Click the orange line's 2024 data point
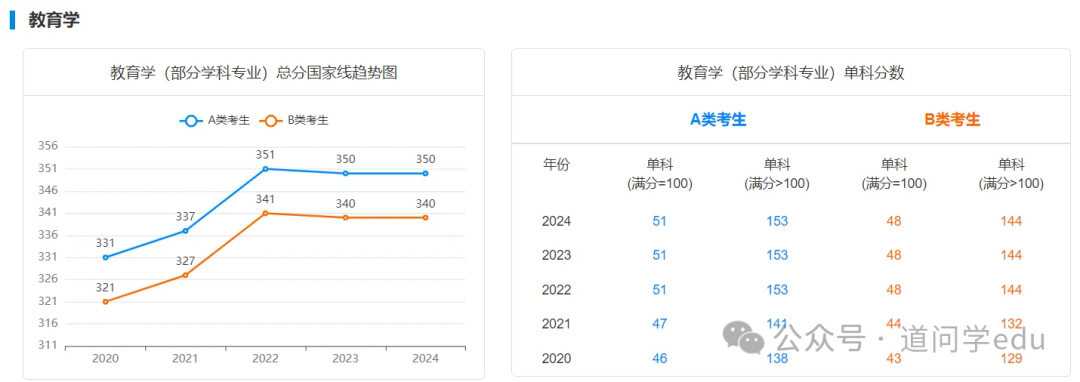Image resolution: width=1080 pixels, height=382 pixels. pos(425,217)
